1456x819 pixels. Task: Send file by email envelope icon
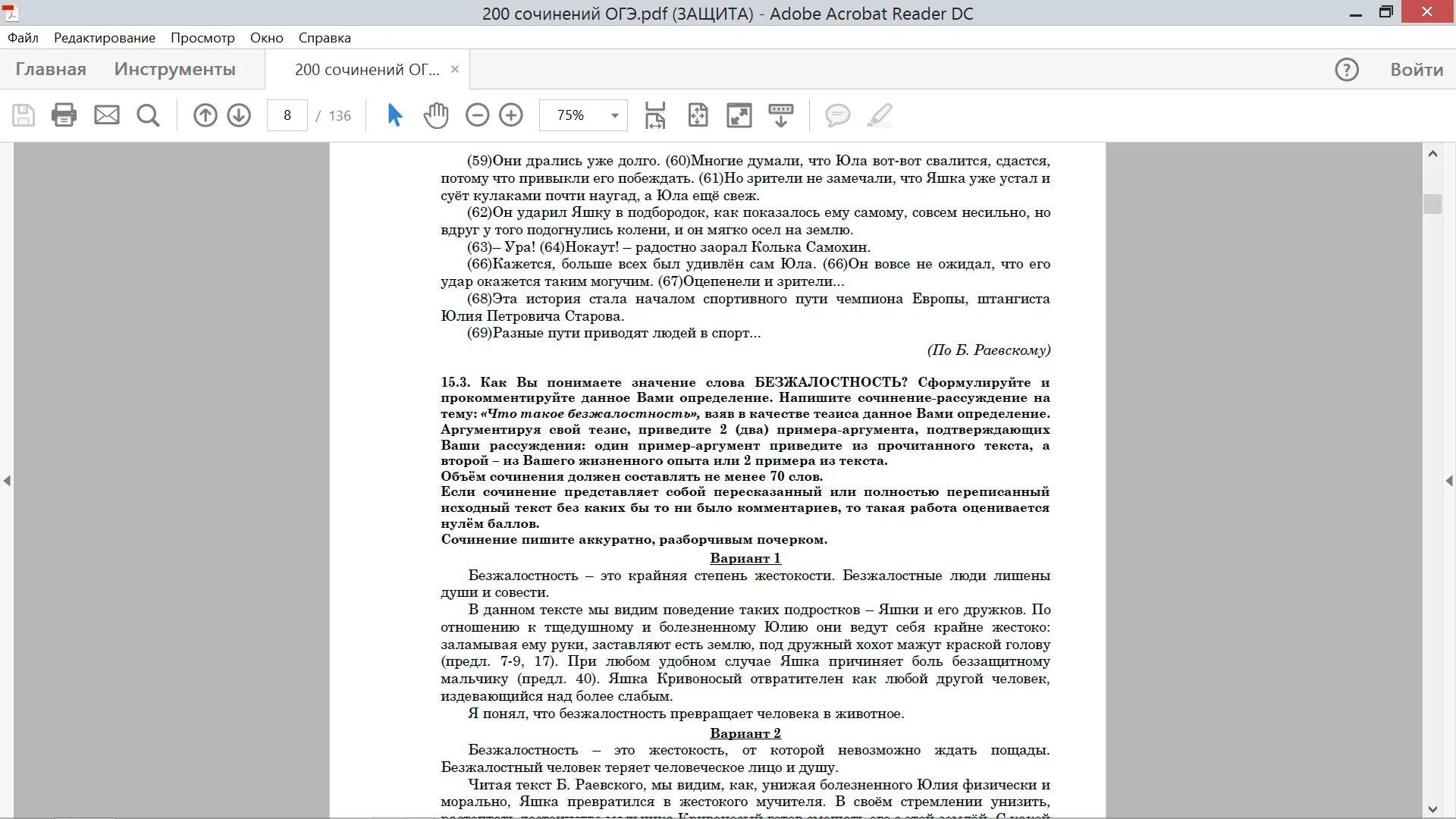[107, 115]
